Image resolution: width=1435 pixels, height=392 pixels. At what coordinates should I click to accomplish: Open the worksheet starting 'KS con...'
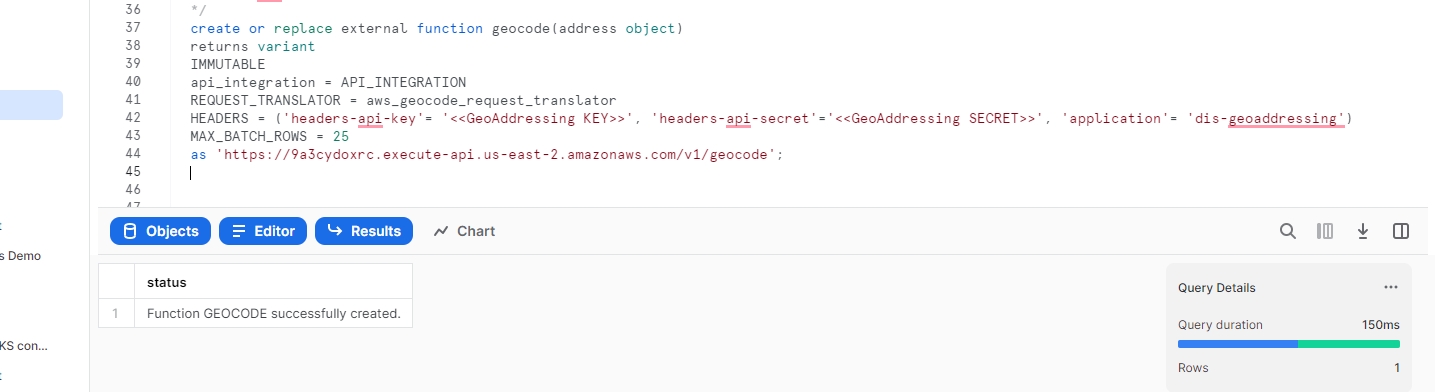click(24, 346)
